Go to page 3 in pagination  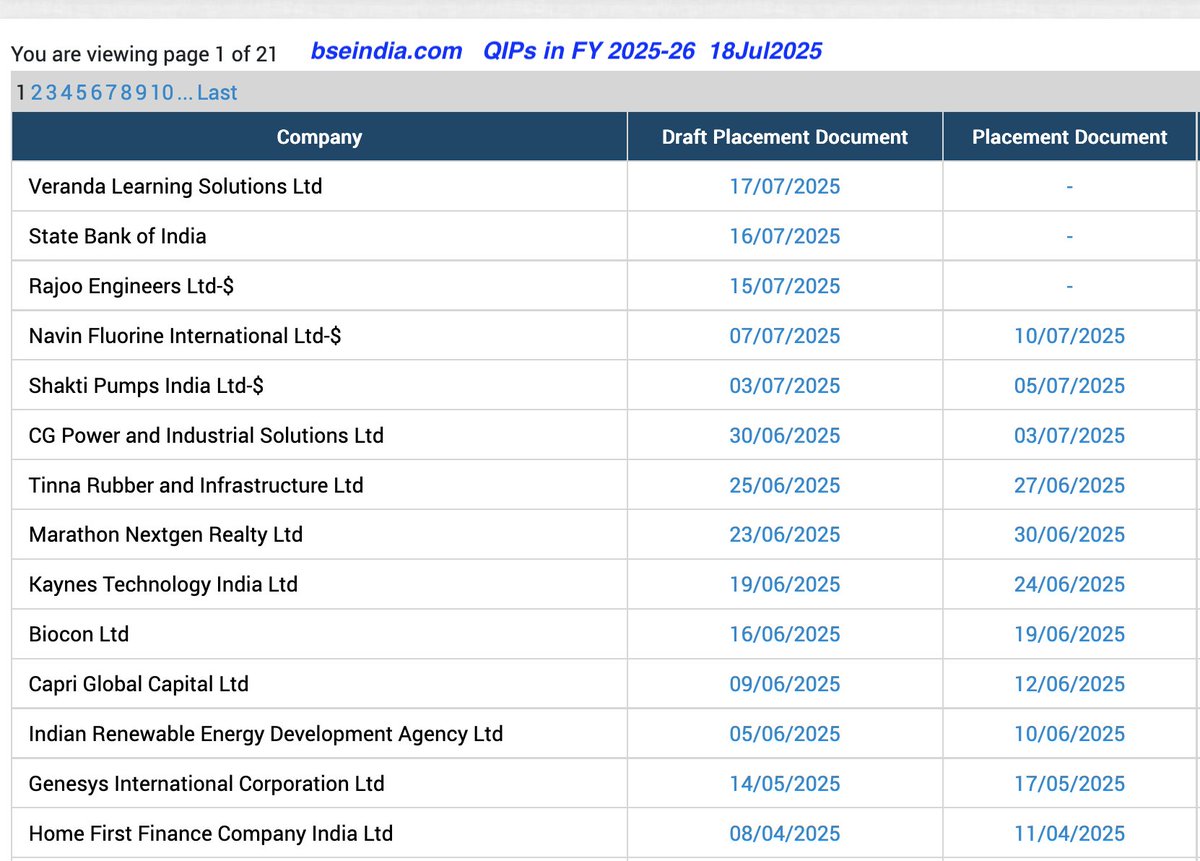pyautogui.click(x=52, y=93)
